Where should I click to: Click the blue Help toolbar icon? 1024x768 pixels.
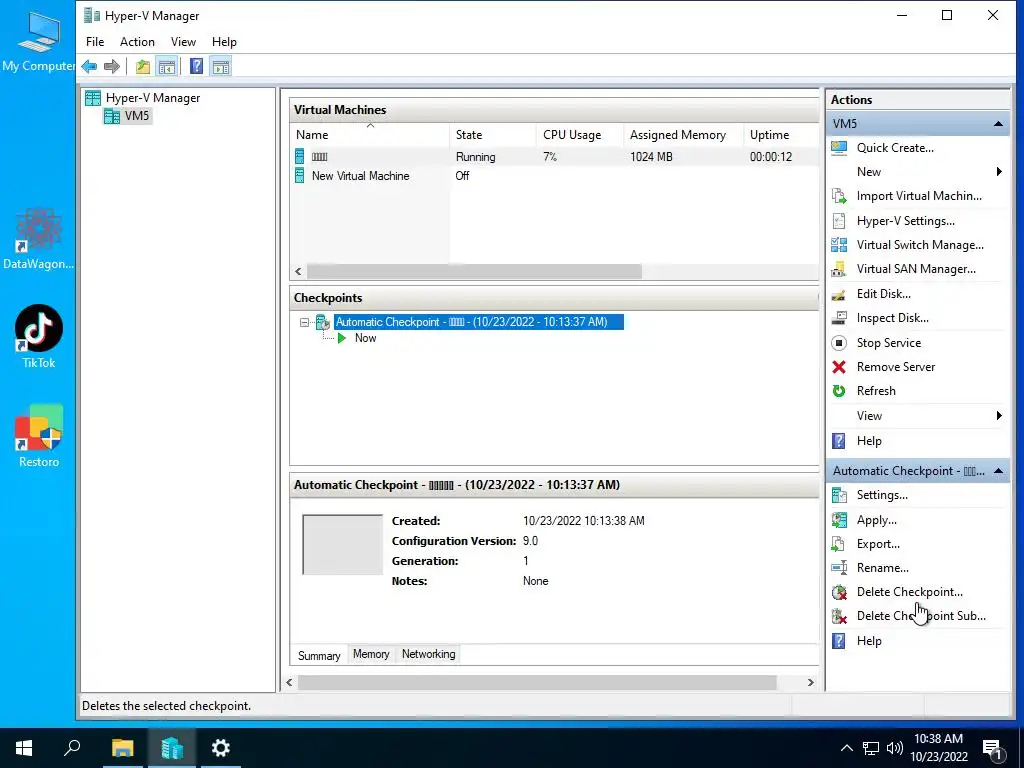point(197,66)
